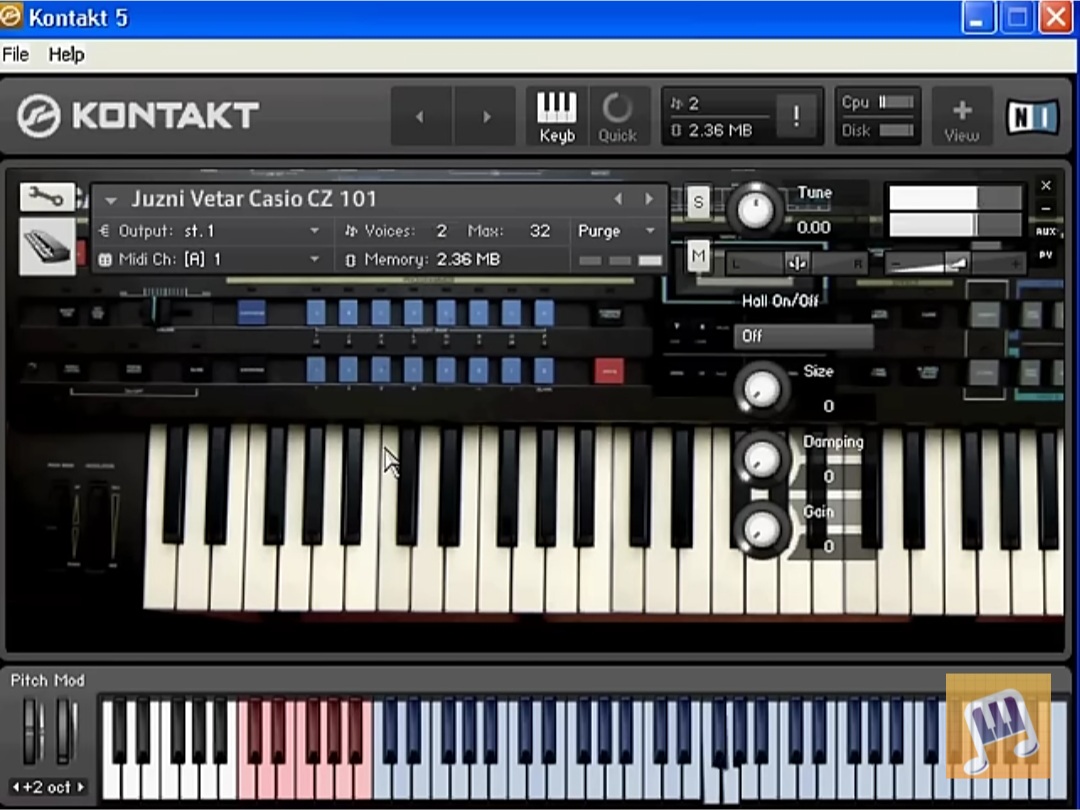1080x810 pixels.
Task: Shift octave up with right oct arrow
Action: coord(81,787)
